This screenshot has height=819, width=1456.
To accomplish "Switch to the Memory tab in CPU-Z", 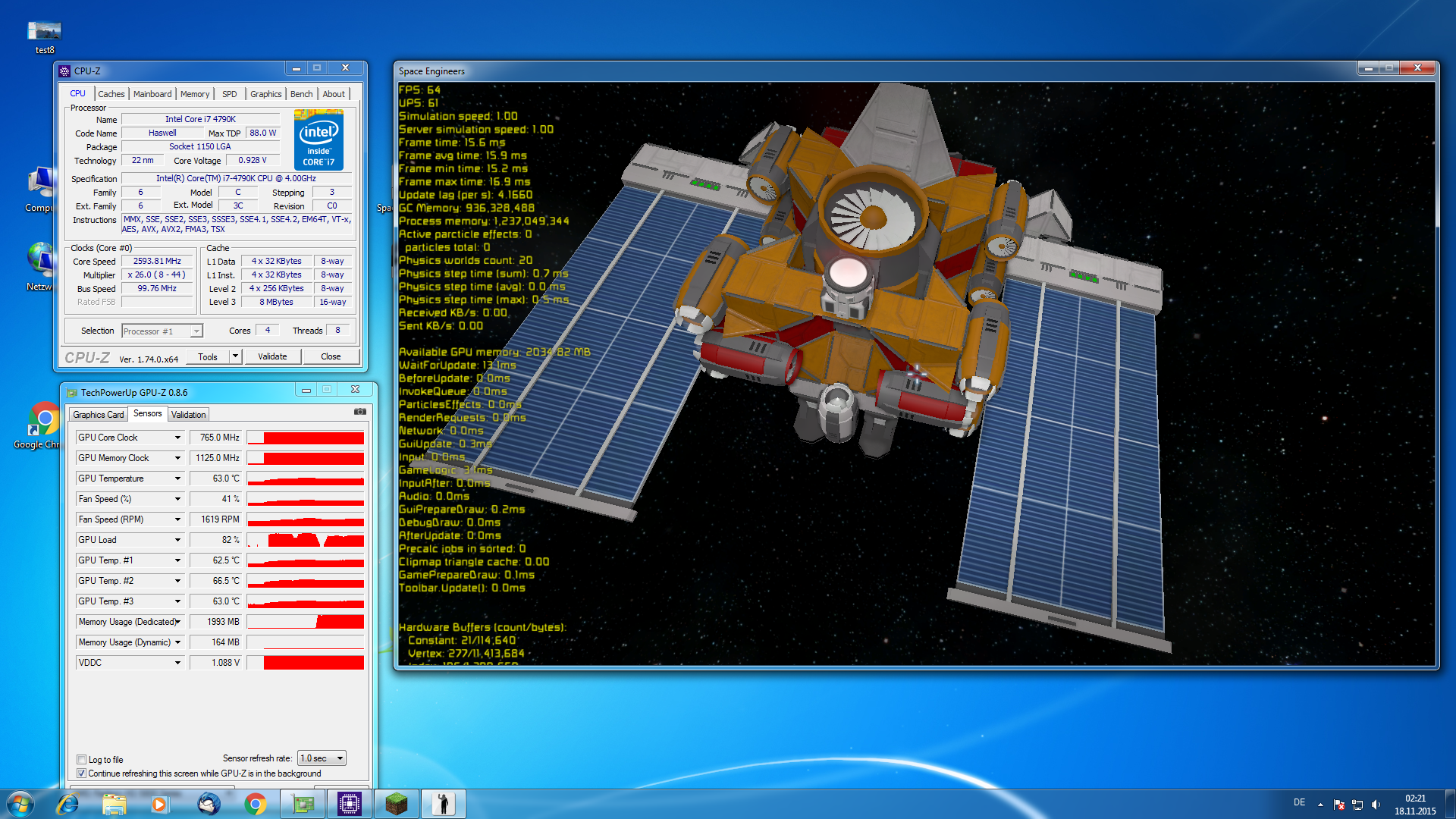I will [x=195, y=94].
